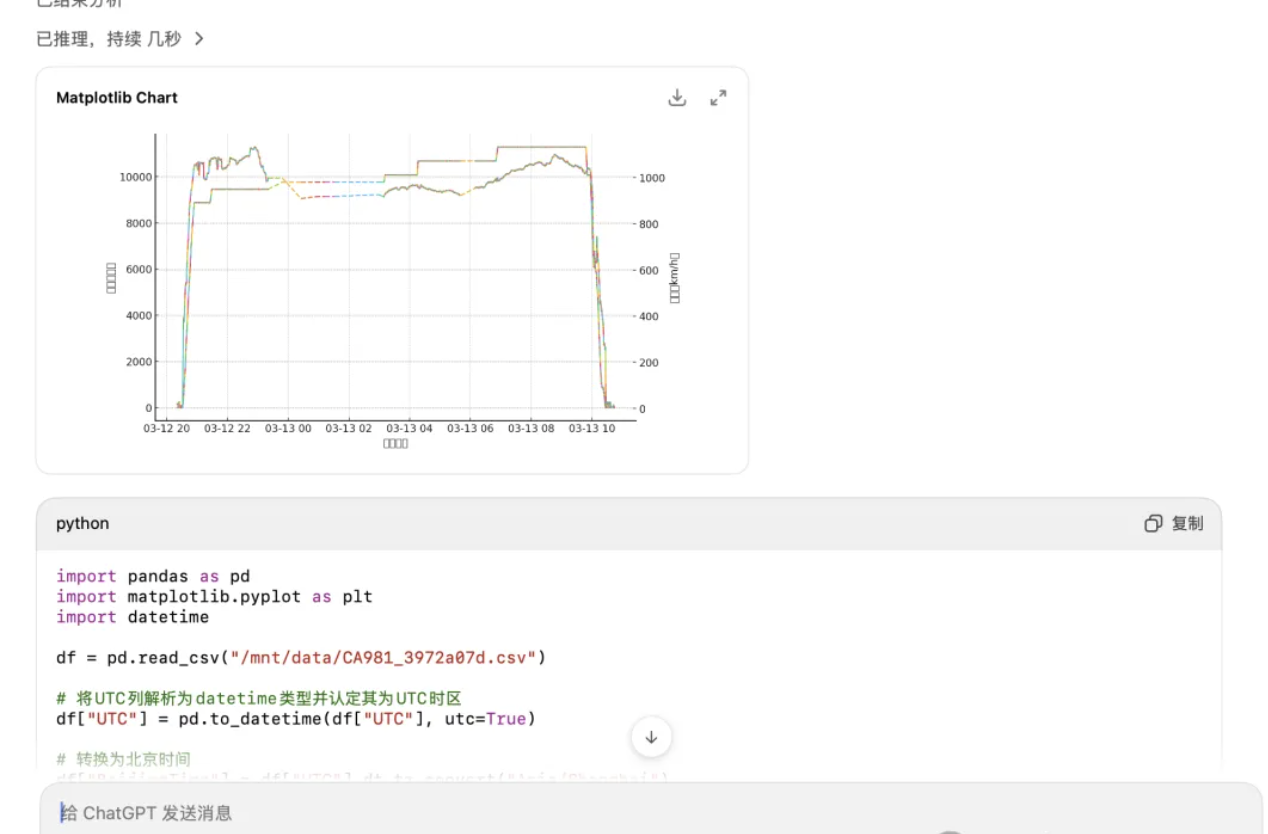Jump to bottom with the down-arrow button

point(651,738)
